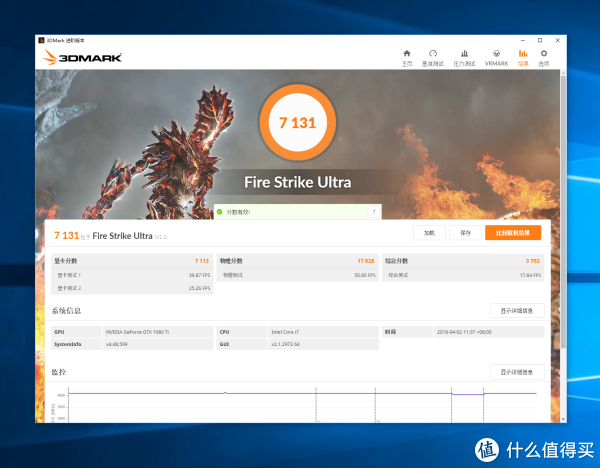Click the 3DMark title bar app icon
The image size is (600, 468).
[41, 40]
